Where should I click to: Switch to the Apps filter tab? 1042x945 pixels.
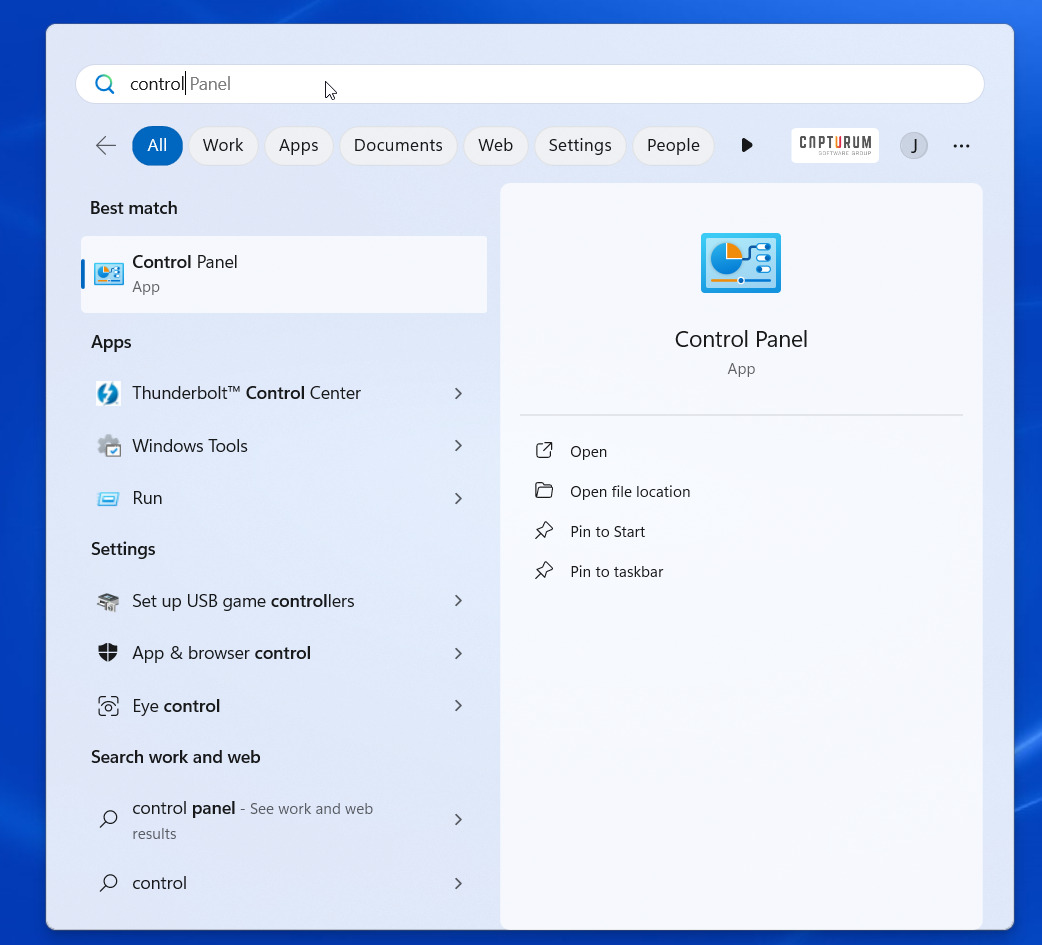click(x=298, y=146)
